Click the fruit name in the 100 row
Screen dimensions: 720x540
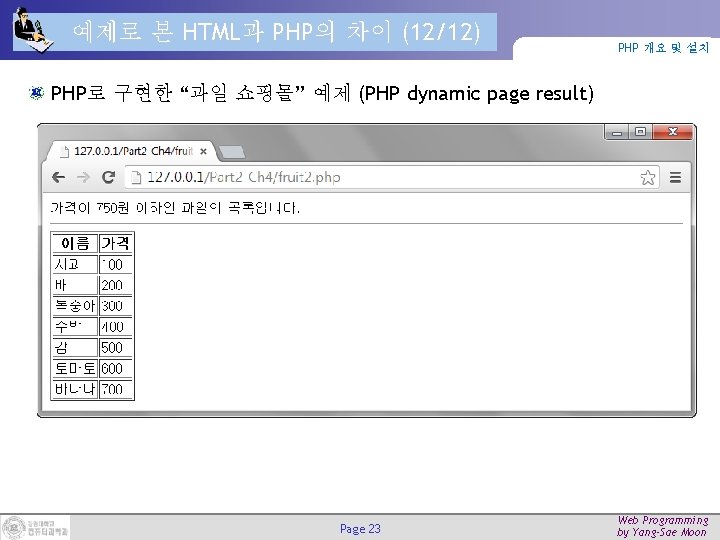click(x=75, y=264)
